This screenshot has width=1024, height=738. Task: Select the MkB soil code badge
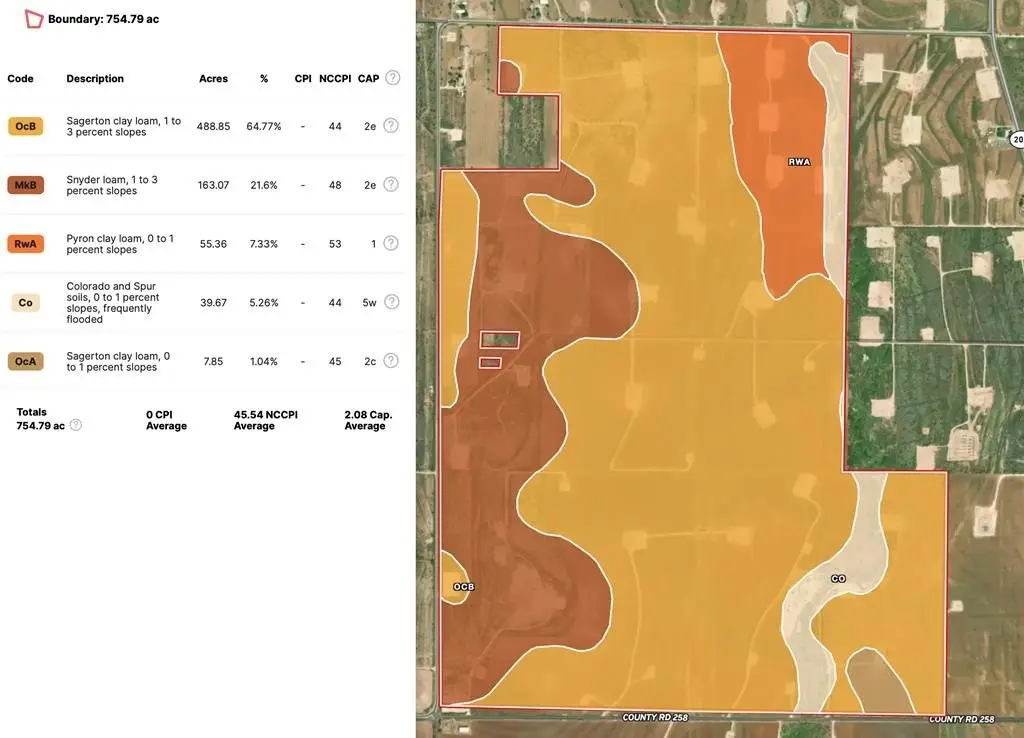[26, 185]
